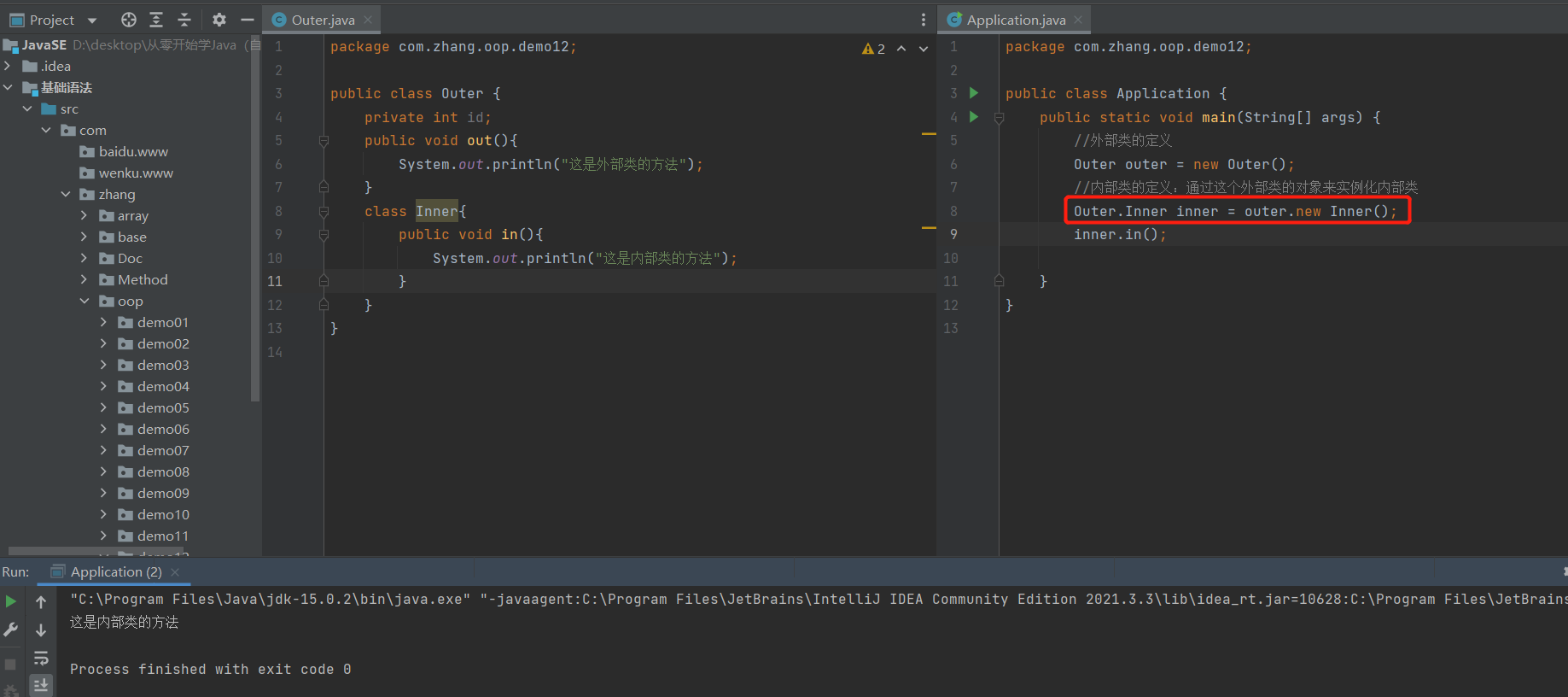Screen dimensions: 1568x697
Task: Click the warning stripe mark beside line 9
Action: click(929, 228)
